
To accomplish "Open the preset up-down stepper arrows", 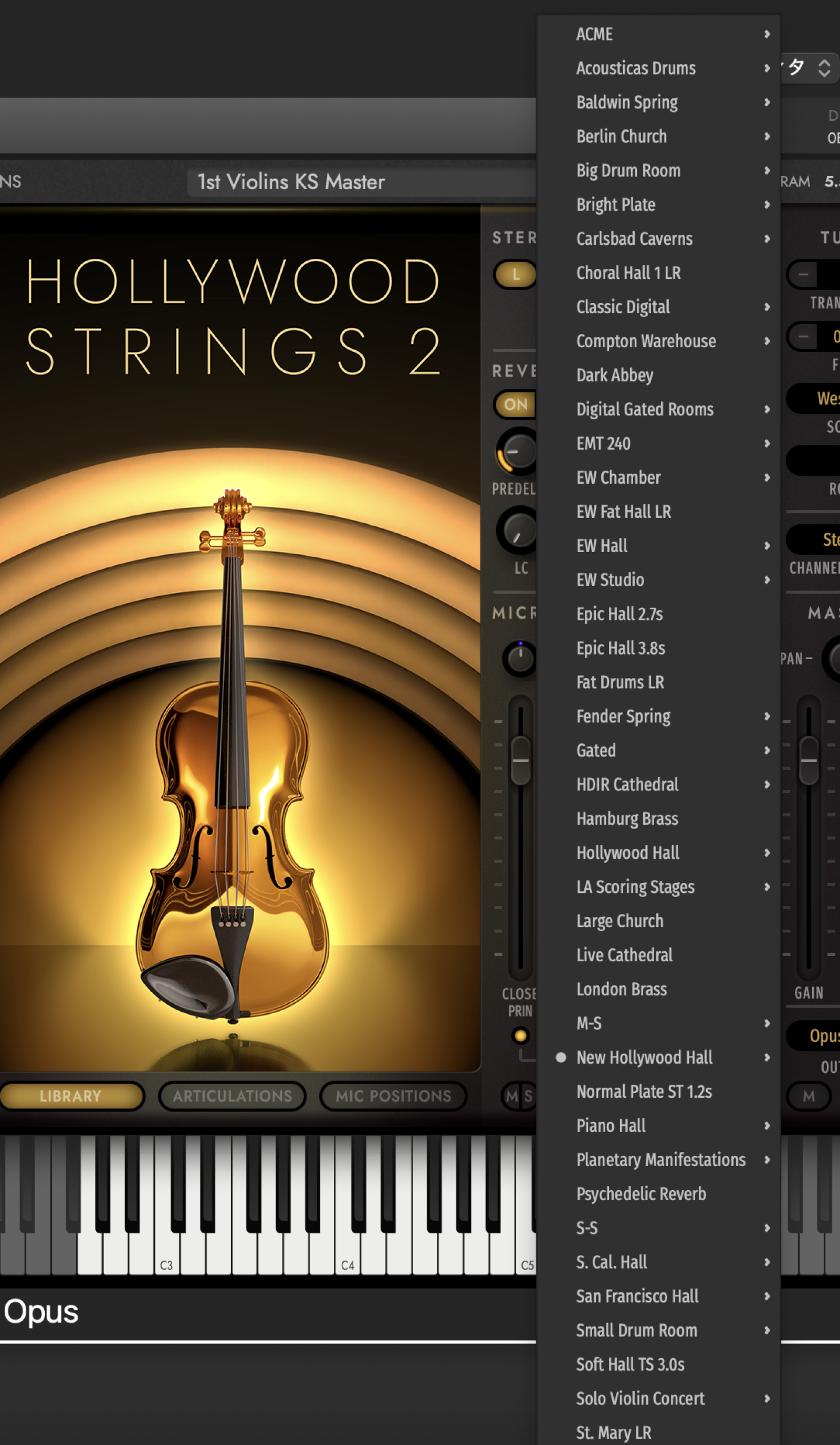I will point(824,68).
